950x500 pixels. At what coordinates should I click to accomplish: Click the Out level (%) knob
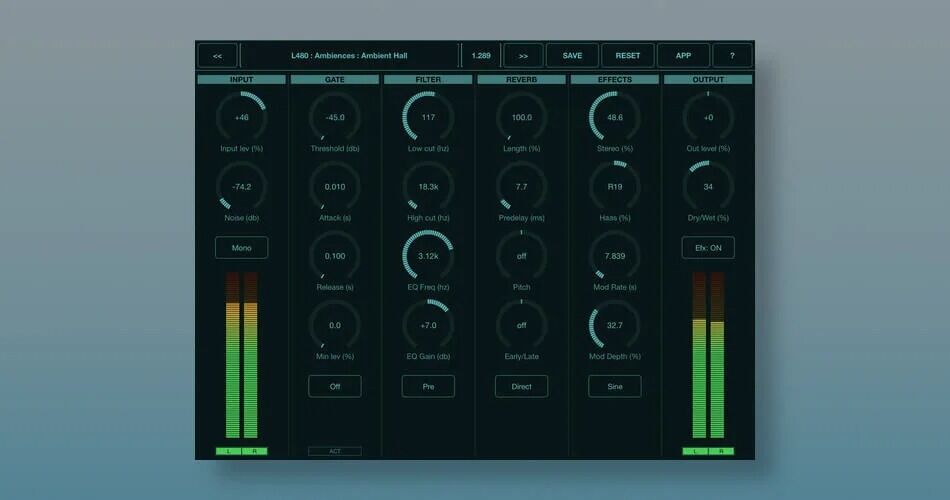708,117
